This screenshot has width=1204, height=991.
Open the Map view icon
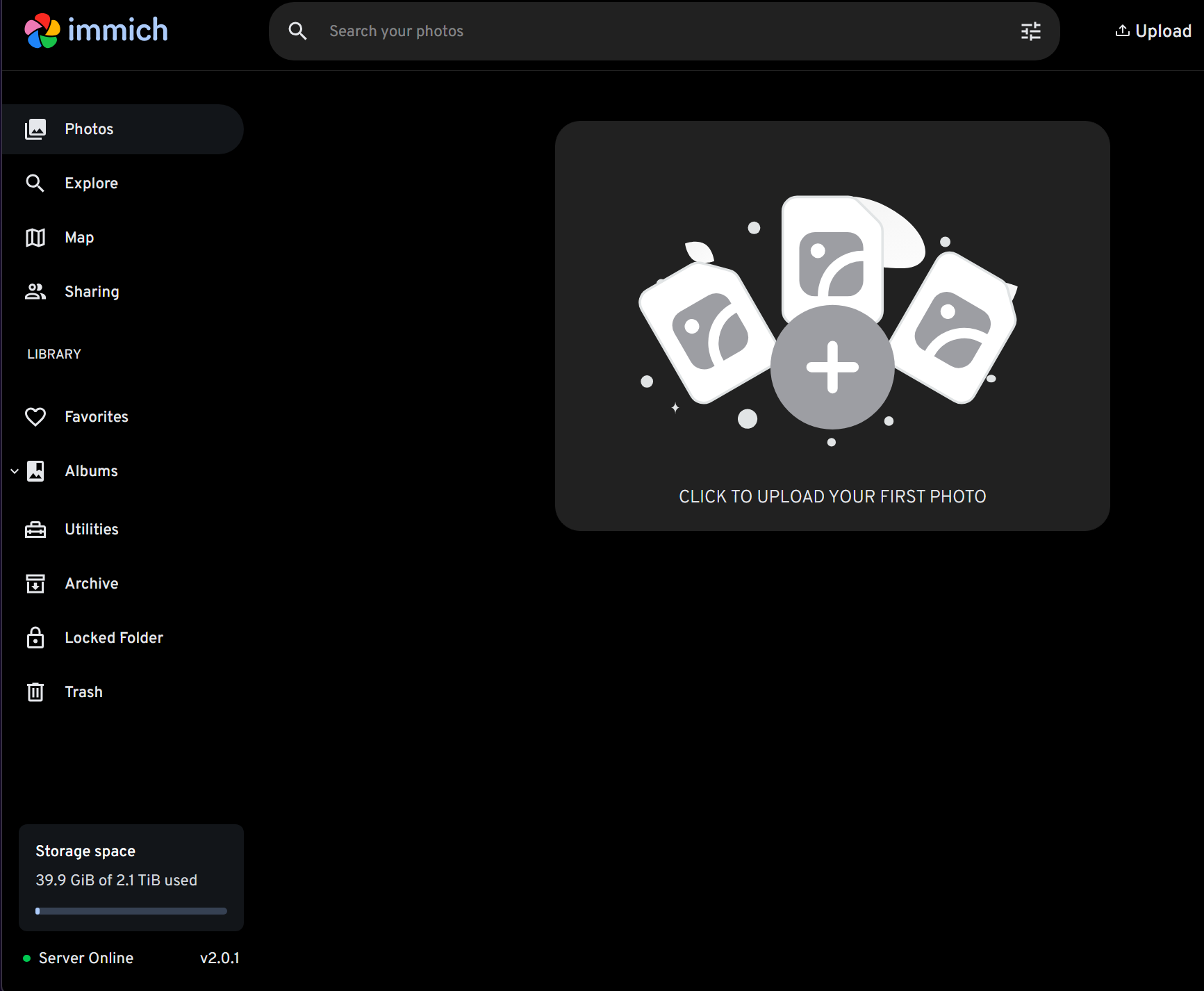[x=35, y=237]
